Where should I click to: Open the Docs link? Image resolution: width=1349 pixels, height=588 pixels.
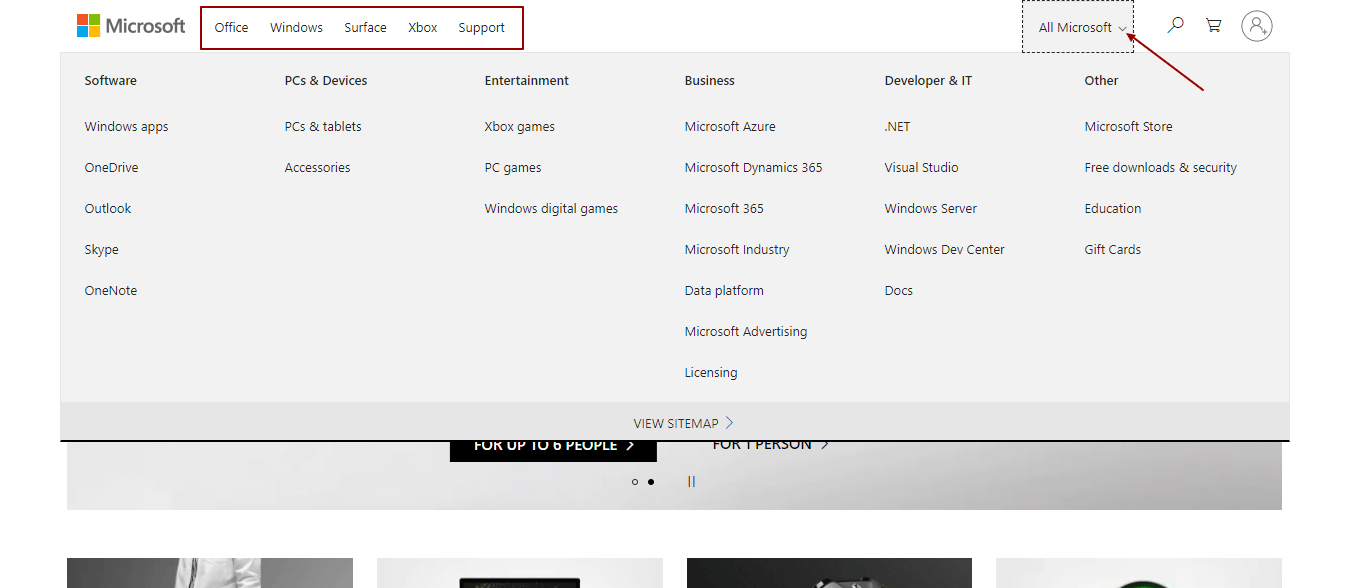(x=898, y=290)
